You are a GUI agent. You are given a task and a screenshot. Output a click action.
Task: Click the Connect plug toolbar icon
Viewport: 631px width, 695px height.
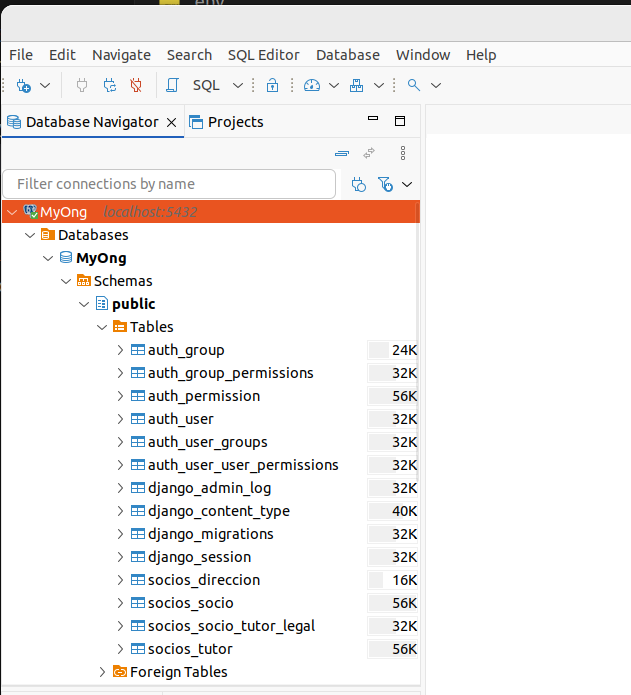[82, 85]
